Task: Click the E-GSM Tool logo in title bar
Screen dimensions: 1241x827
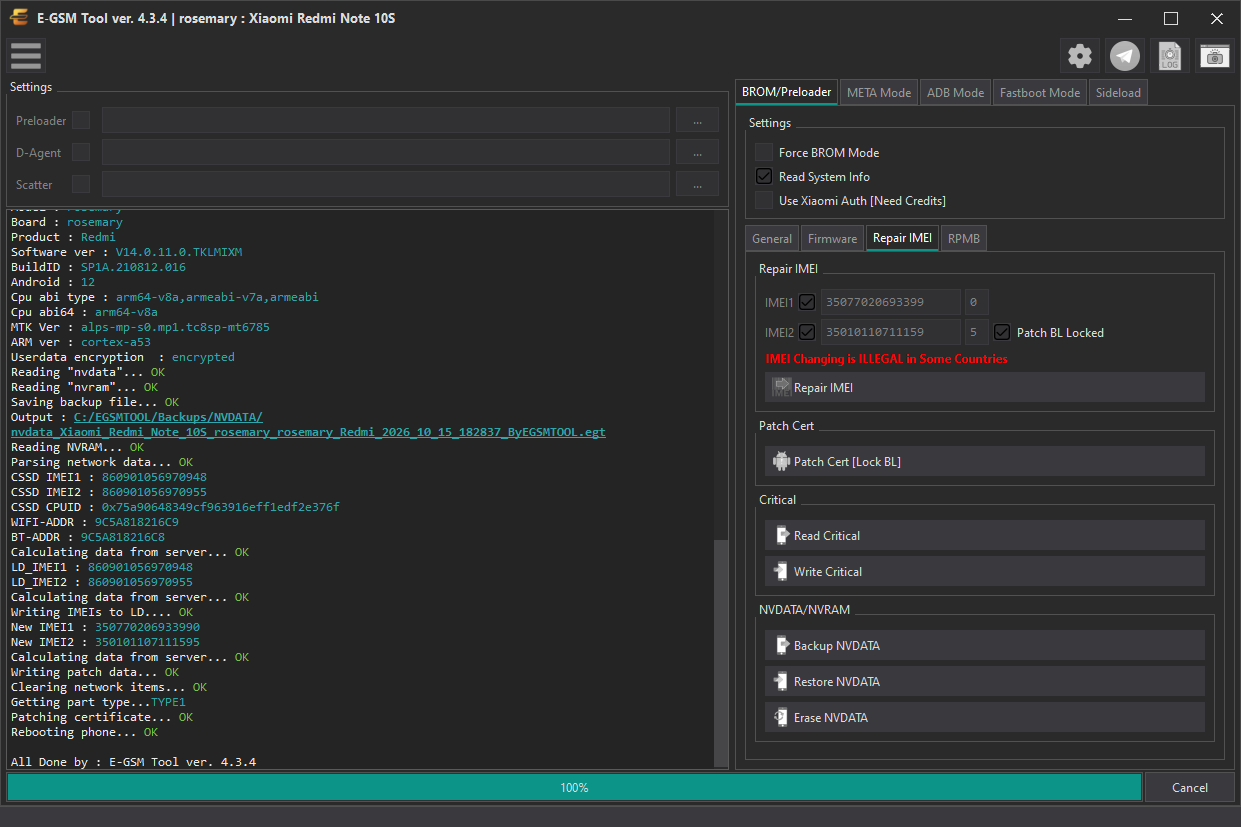Action: [18, 18]
